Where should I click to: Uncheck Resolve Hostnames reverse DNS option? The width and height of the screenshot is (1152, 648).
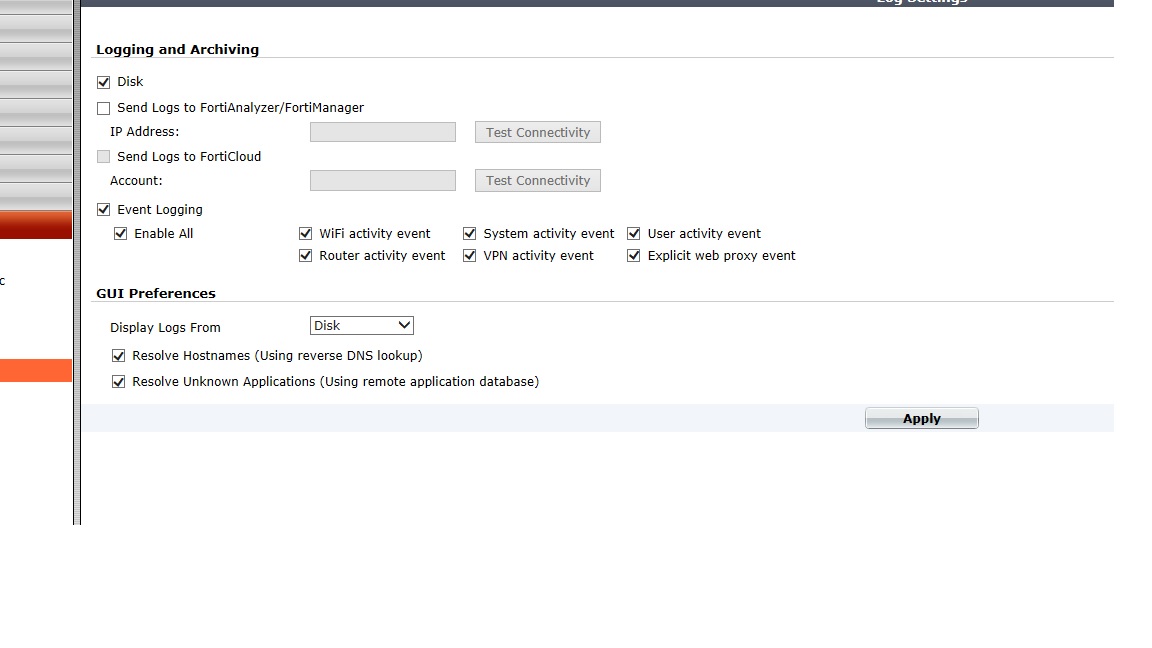(118, 356)
